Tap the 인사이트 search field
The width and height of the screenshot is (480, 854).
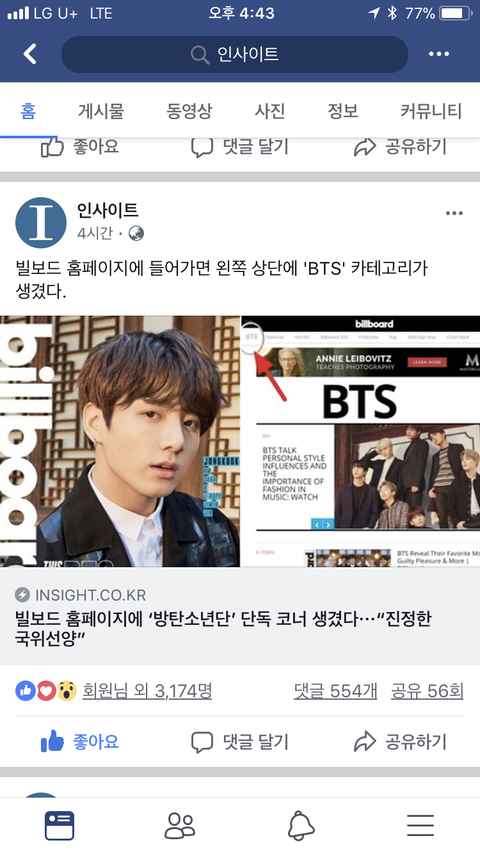[235, 54]
